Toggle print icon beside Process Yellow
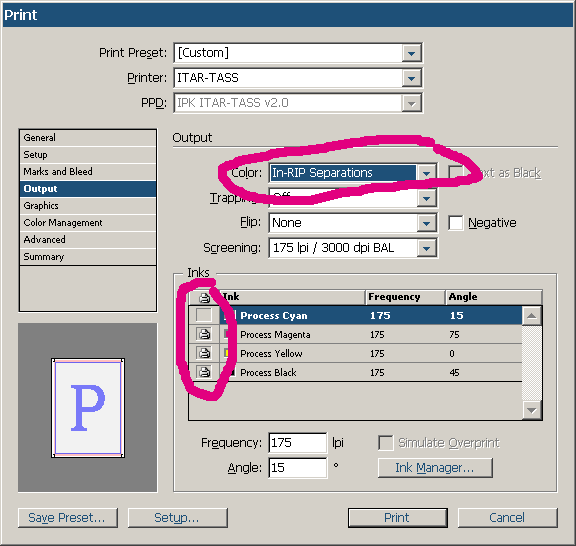 204,353
